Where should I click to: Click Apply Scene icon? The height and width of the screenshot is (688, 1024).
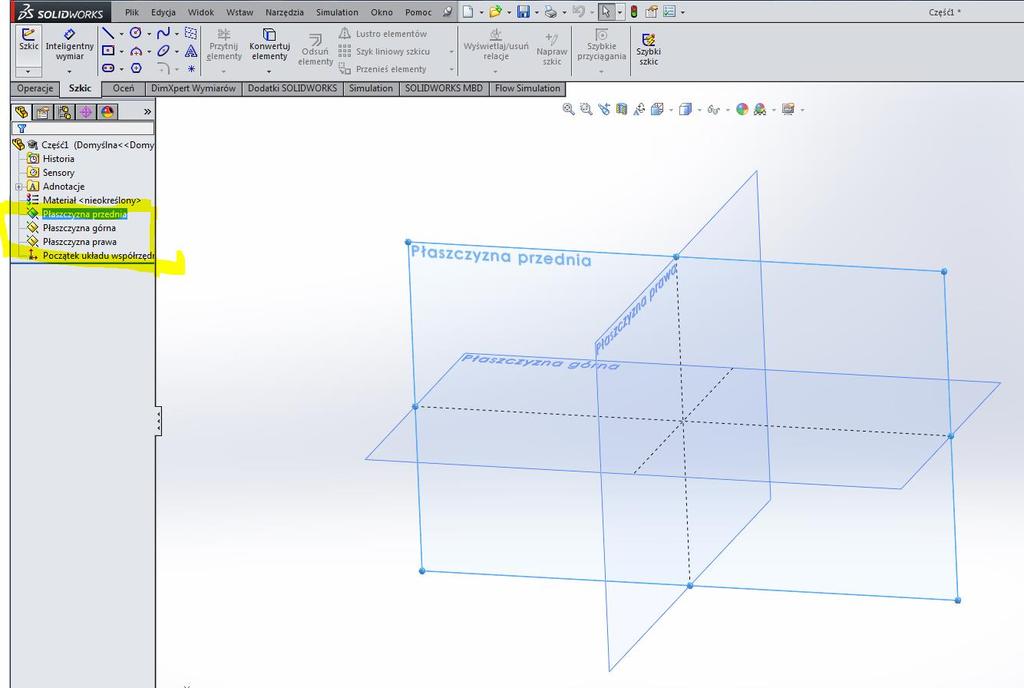tap(760, 110)
